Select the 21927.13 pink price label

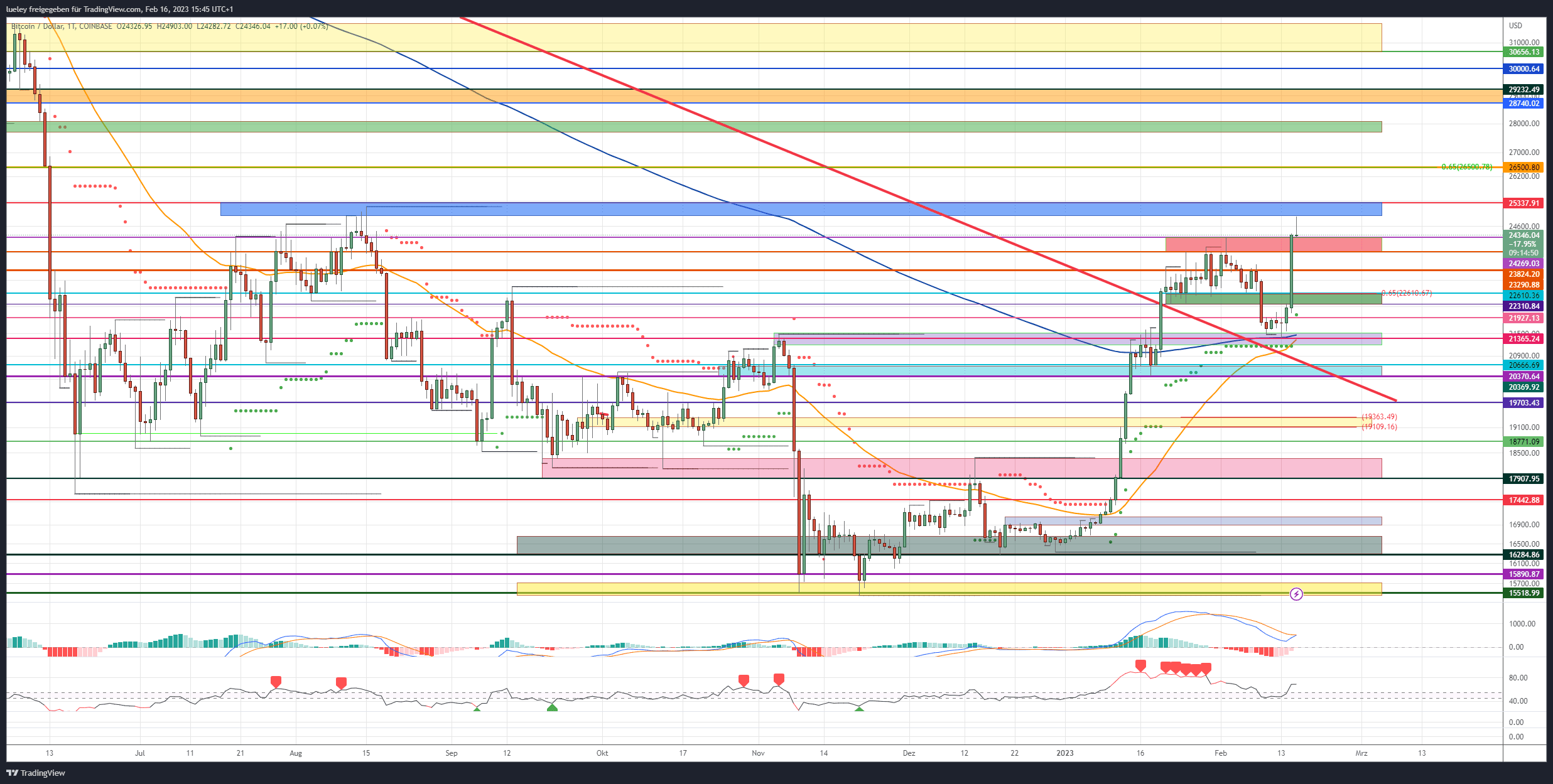tap(1522, 318)
